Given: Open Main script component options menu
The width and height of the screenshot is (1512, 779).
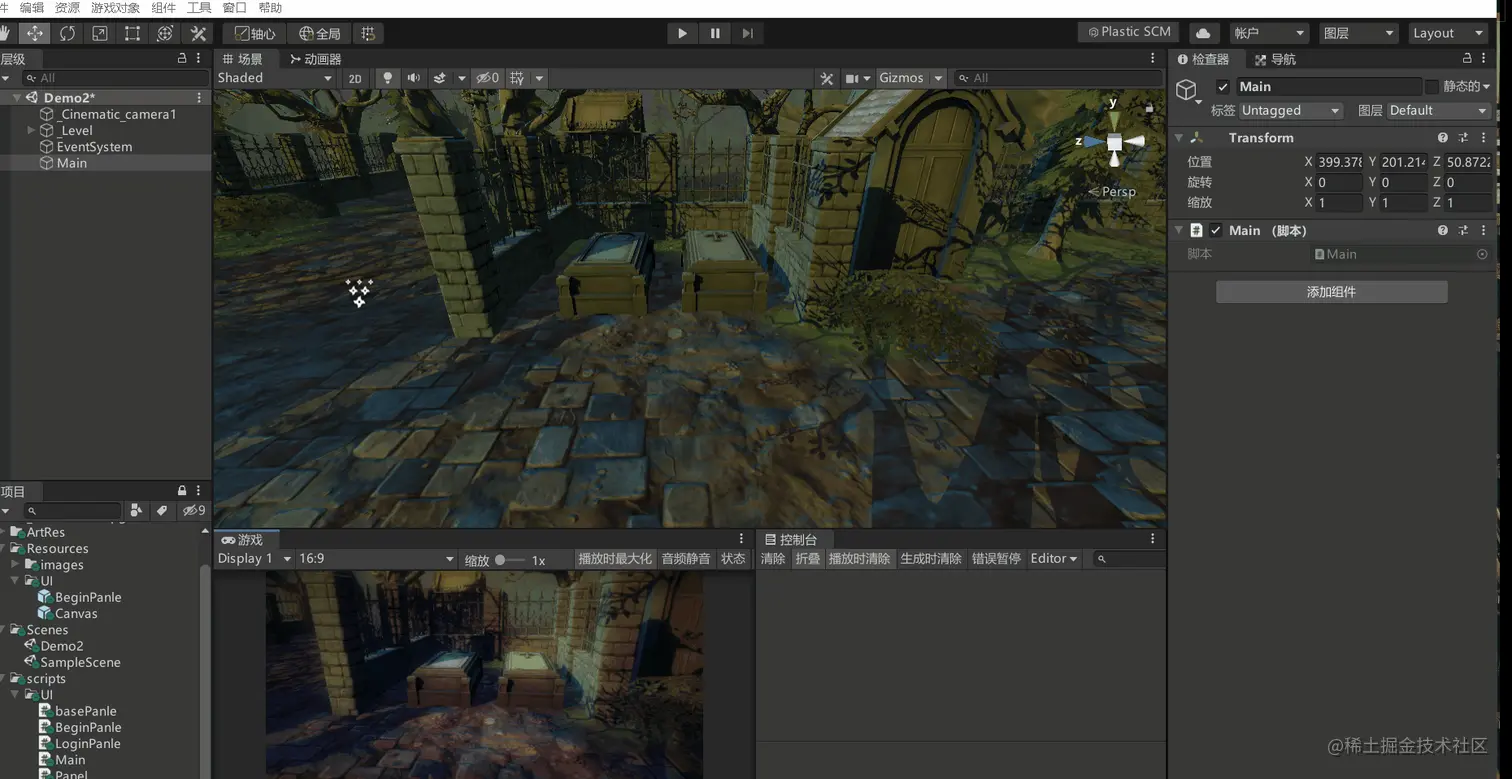Looking at the screenshot, I should click(1484, 230).
